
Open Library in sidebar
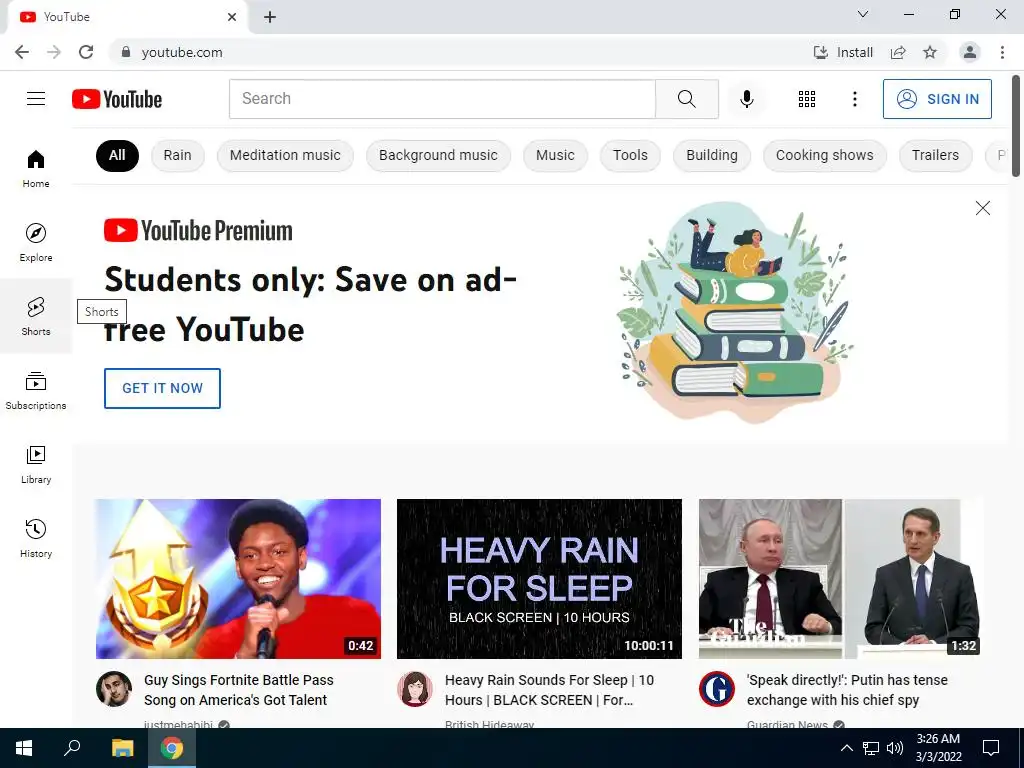(36, 464)
